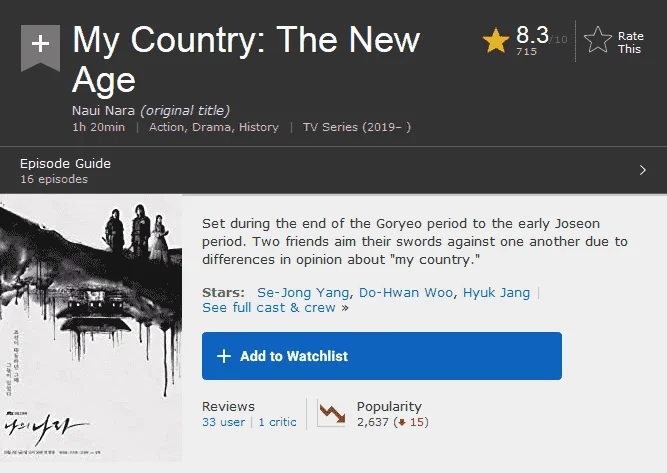Click the 8.3 rating score
This screenshot has width=667, height=473.
(532, 35)
